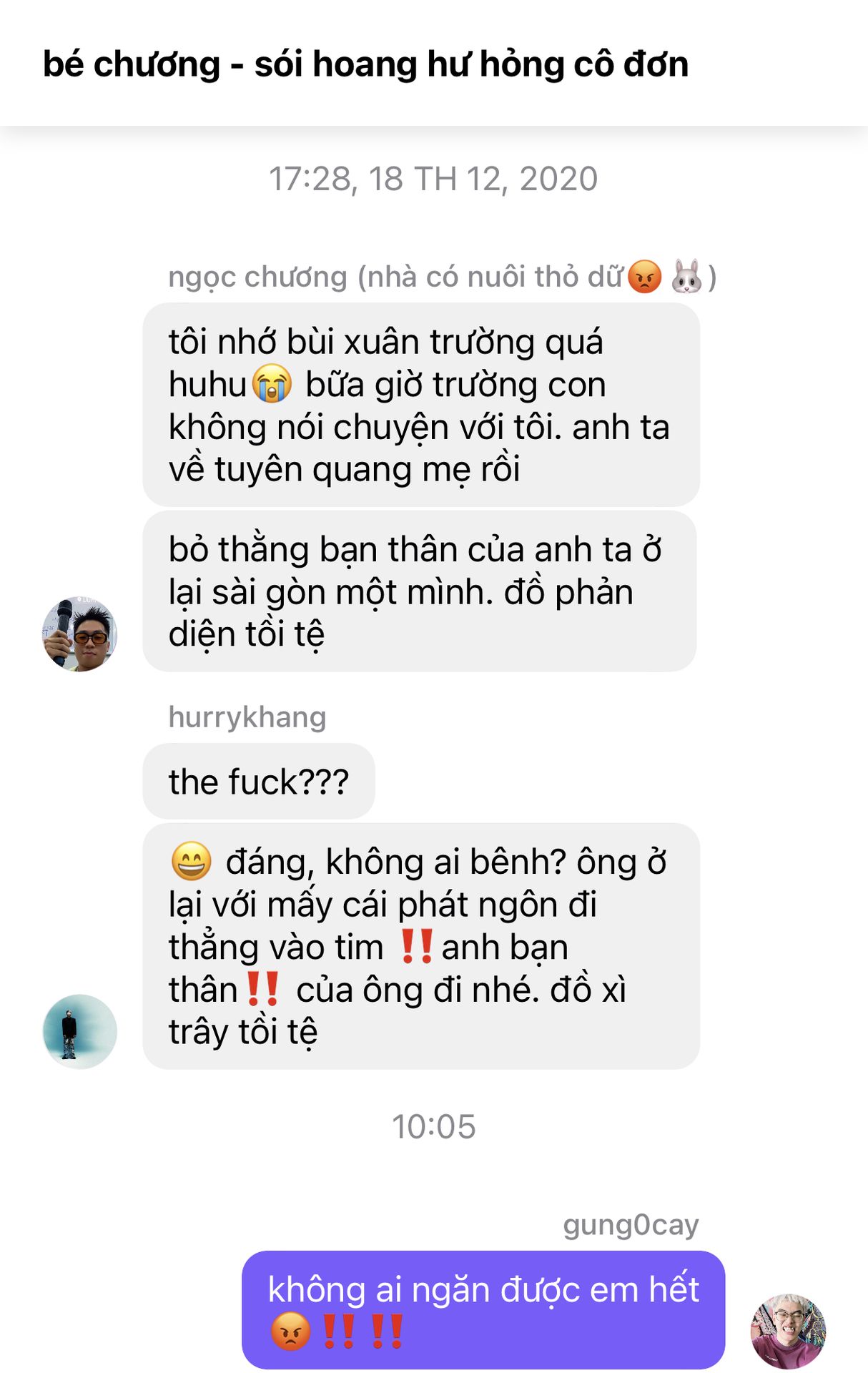Tap the '17:28, 18 TH 12, 2020' timestamp
Viewport: 868px width, 1373px height.
pyautogui.click(x=433, y=179)
